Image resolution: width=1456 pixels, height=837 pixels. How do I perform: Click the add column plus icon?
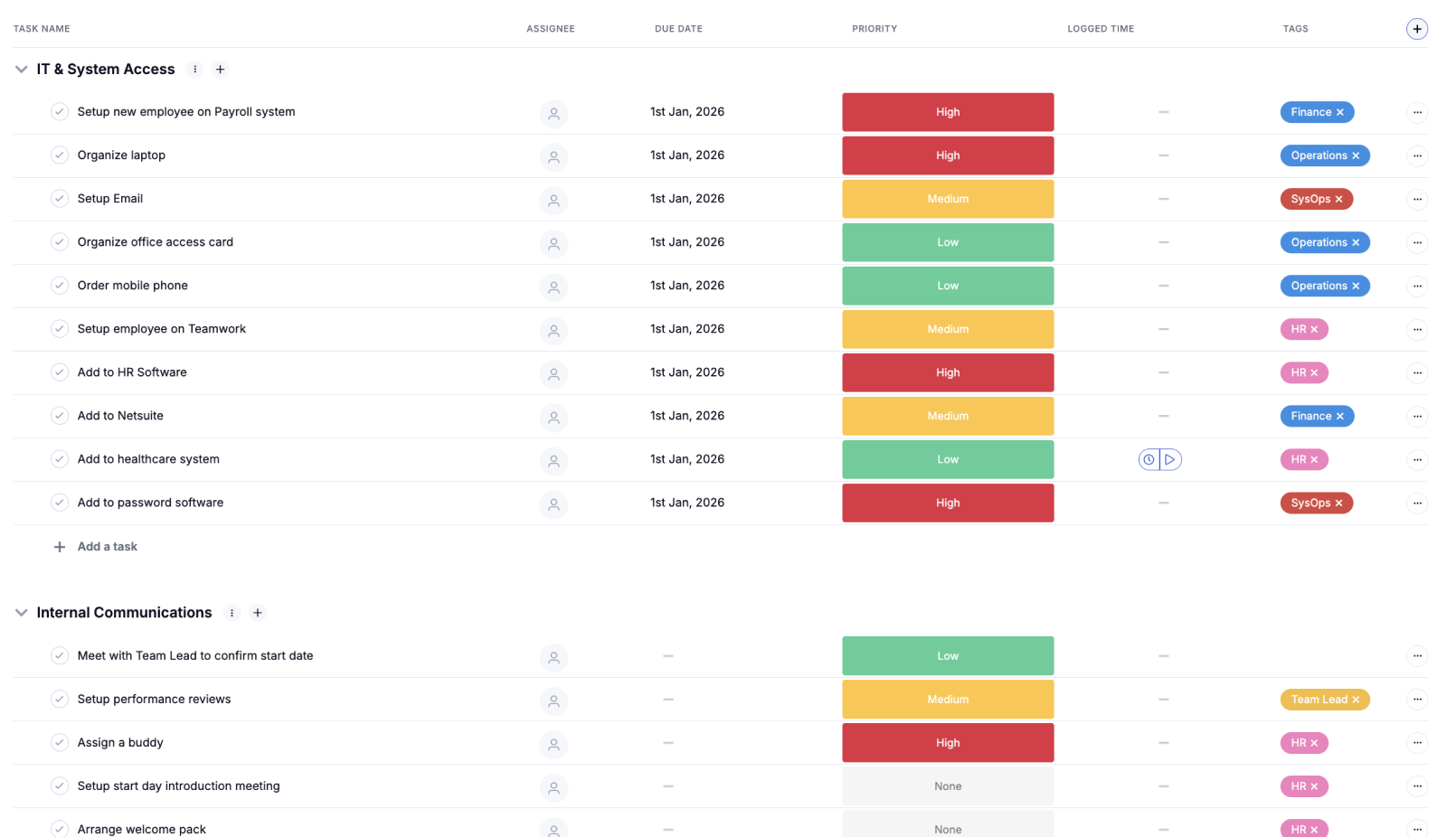(1416, 29)
